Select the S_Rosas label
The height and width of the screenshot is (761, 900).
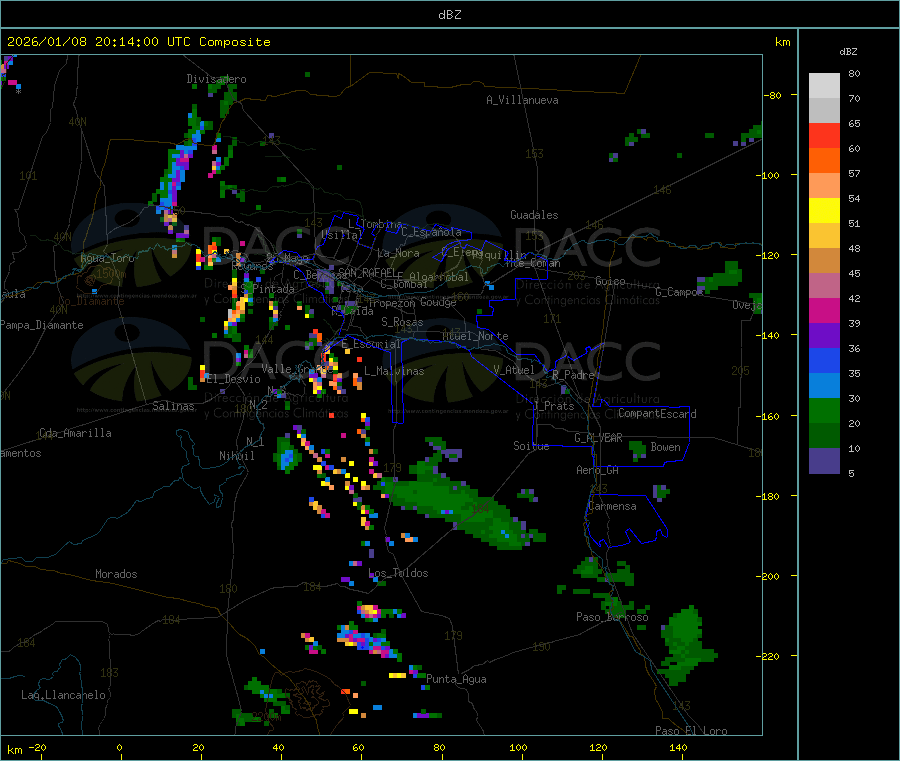click(x=402, y=322)
